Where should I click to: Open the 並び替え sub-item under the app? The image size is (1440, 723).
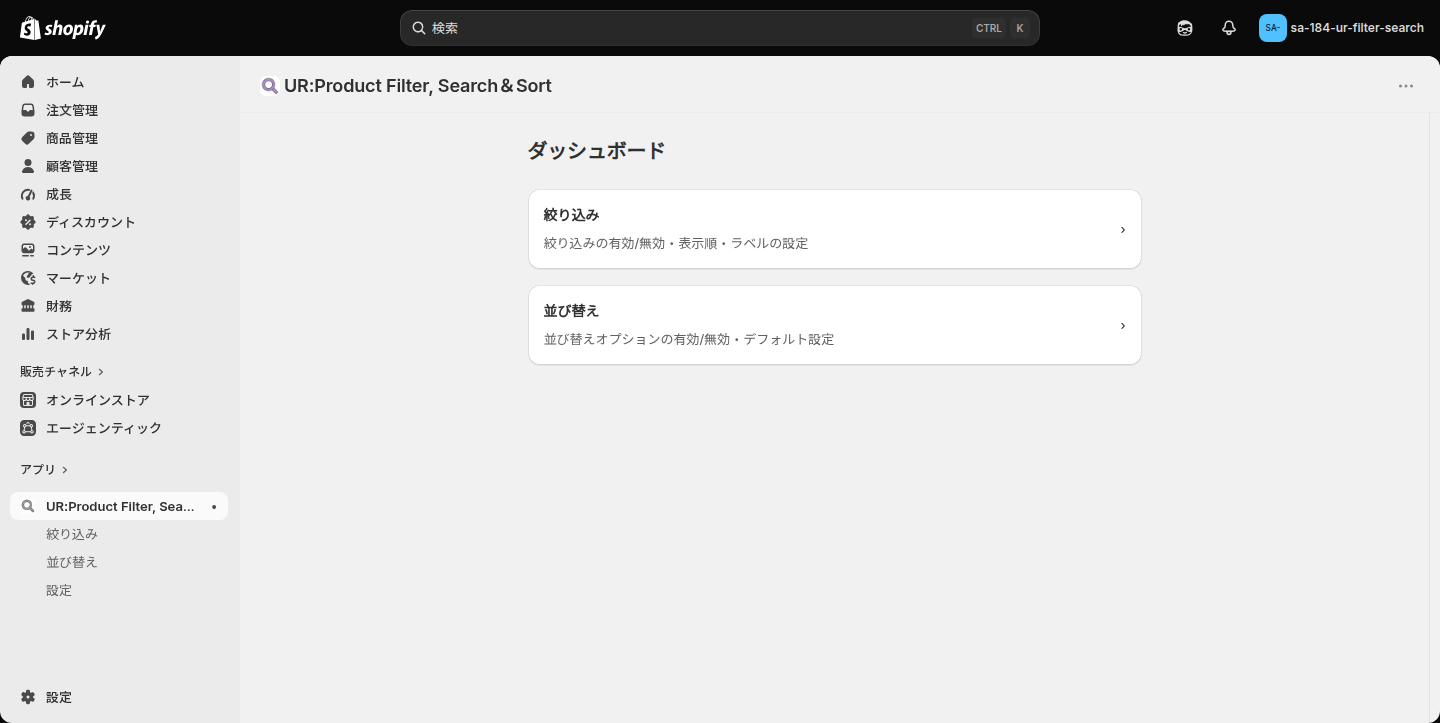pos(120,562)
